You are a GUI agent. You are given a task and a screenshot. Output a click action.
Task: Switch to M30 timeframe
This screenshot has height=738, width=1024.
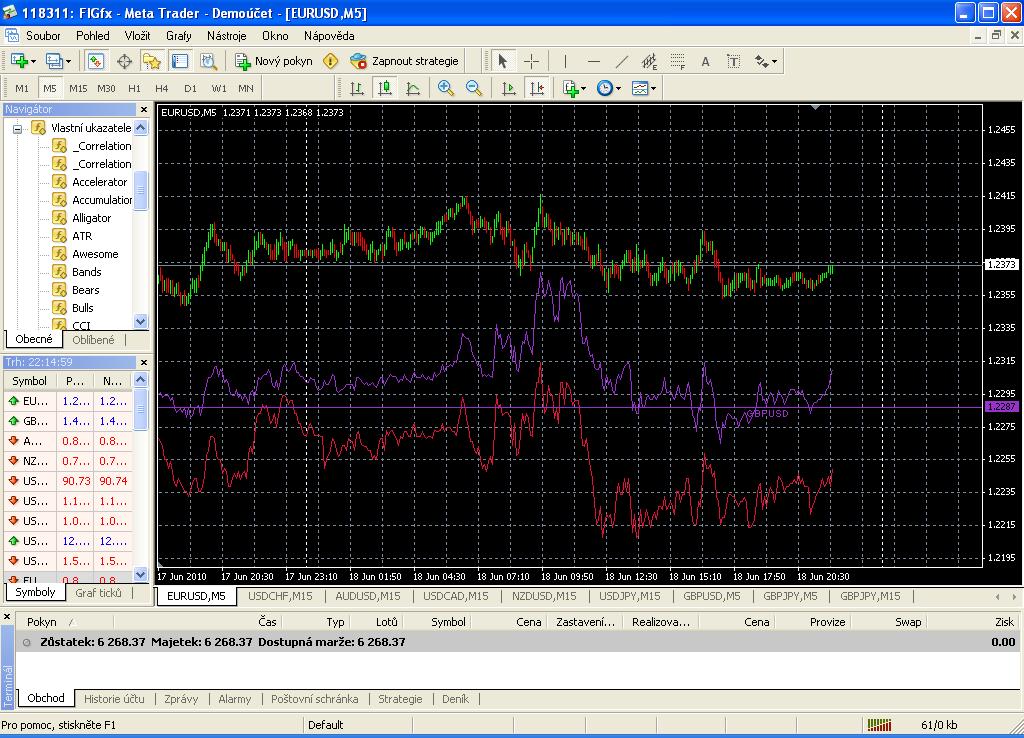pyautogui.click(x=106, y=88)
